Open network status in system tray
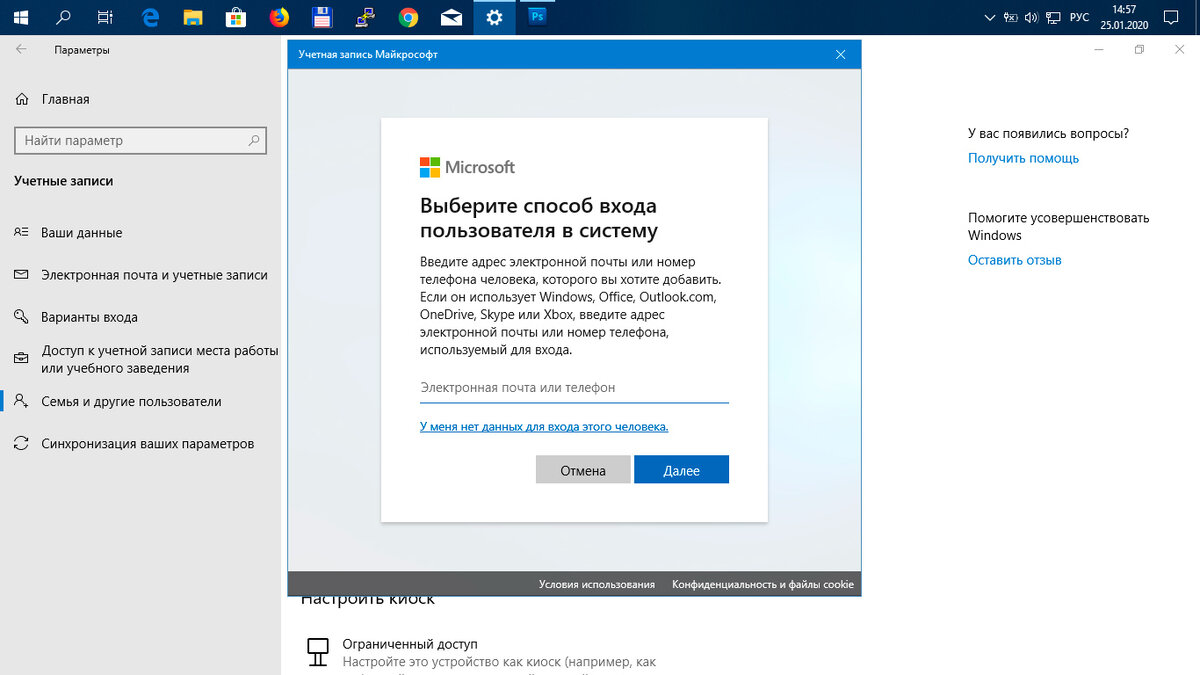The width and height of the screenshot is (1200, 675). click(x=1053, y=17)
